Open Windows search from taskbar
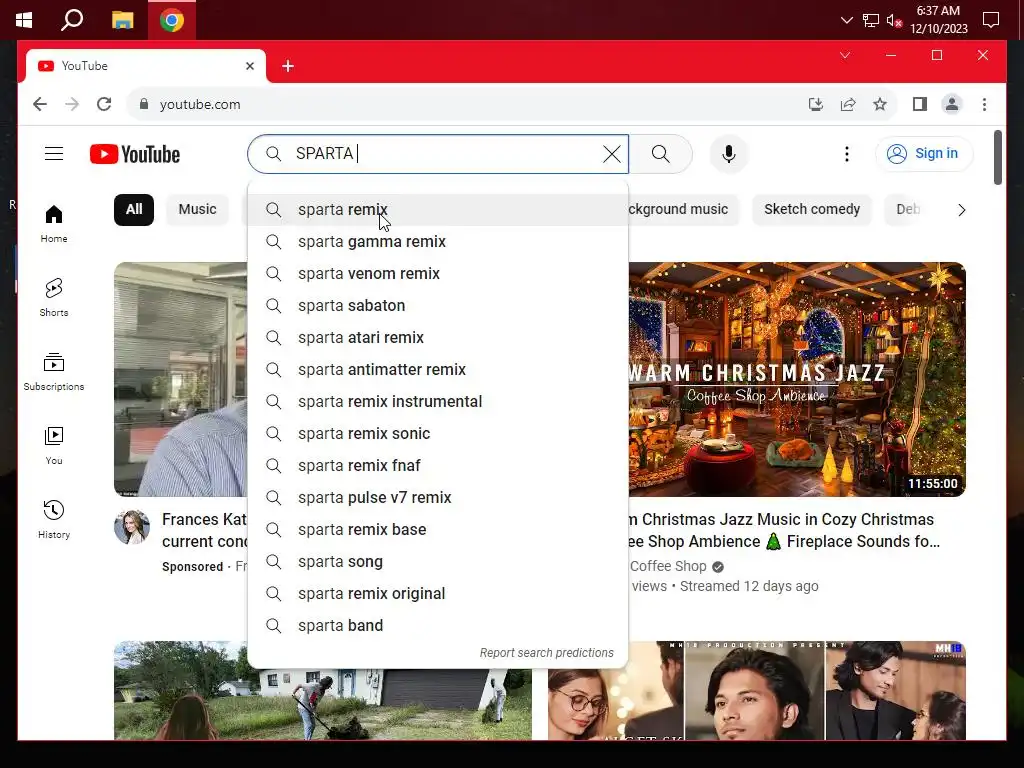The image size is (1024, 768). click(72, 20)
